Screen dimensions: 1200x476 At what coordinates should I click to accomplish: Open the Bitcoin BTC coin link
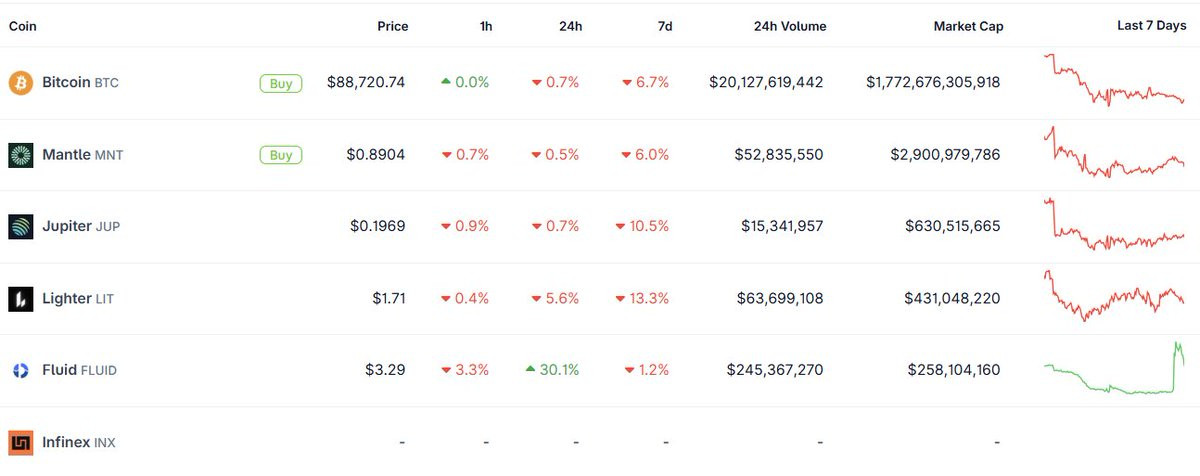click(80, 83)
